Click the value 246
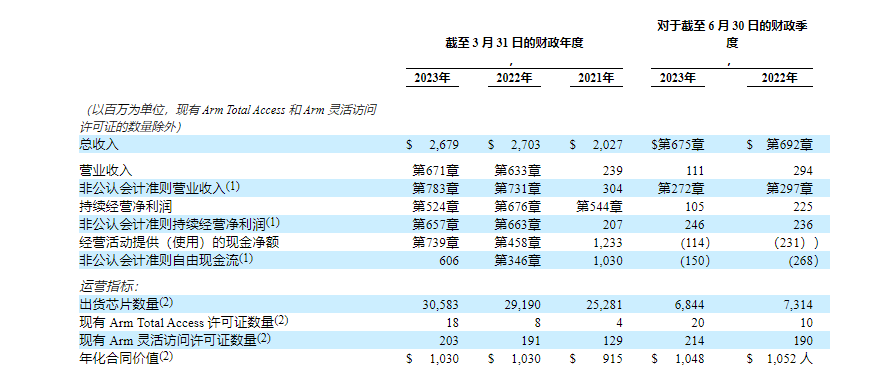Image resolution: width=875 pixels, height=383 pixels. click(x=695, y=225)
